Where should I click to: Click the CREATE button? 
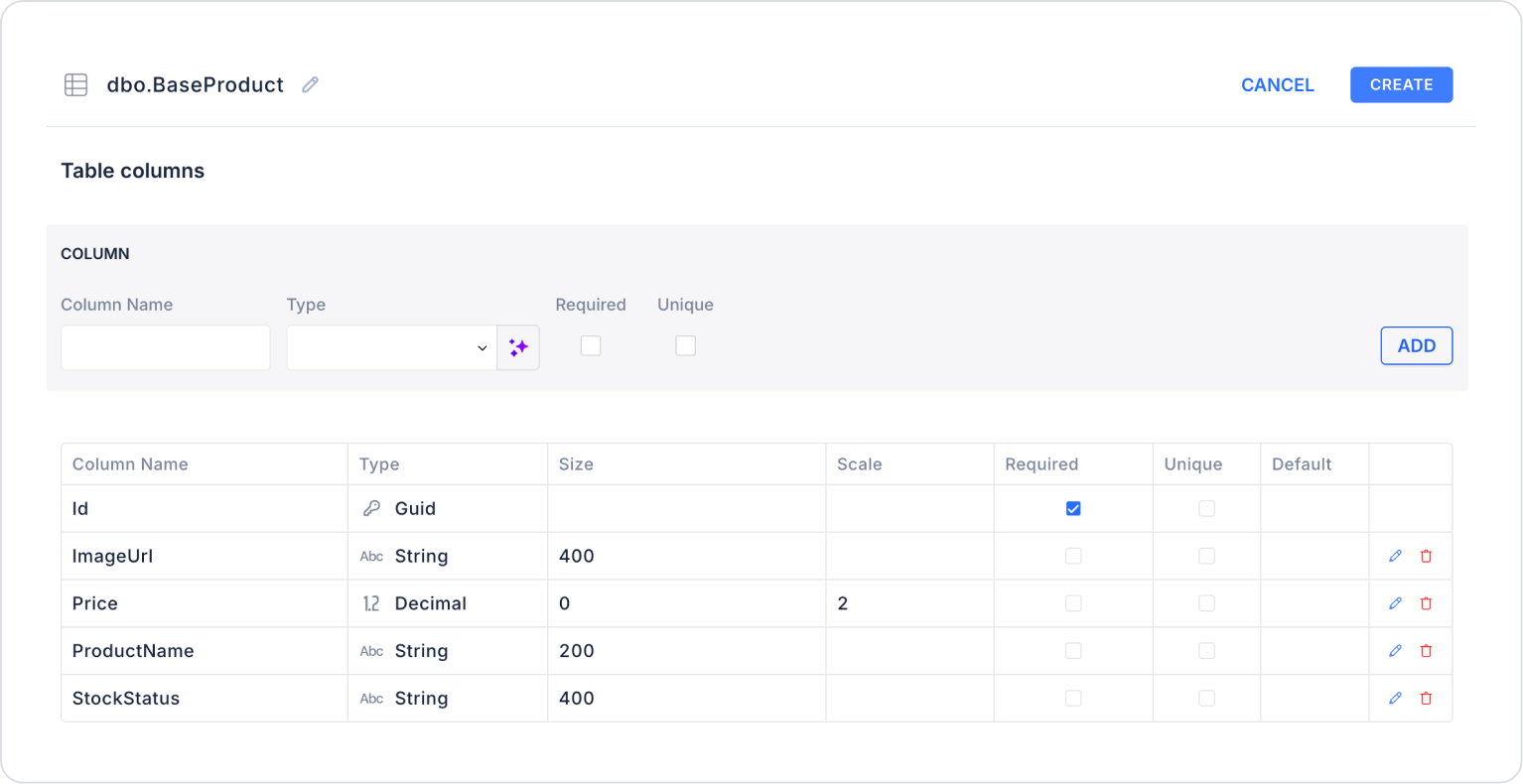pos(1401,85)
